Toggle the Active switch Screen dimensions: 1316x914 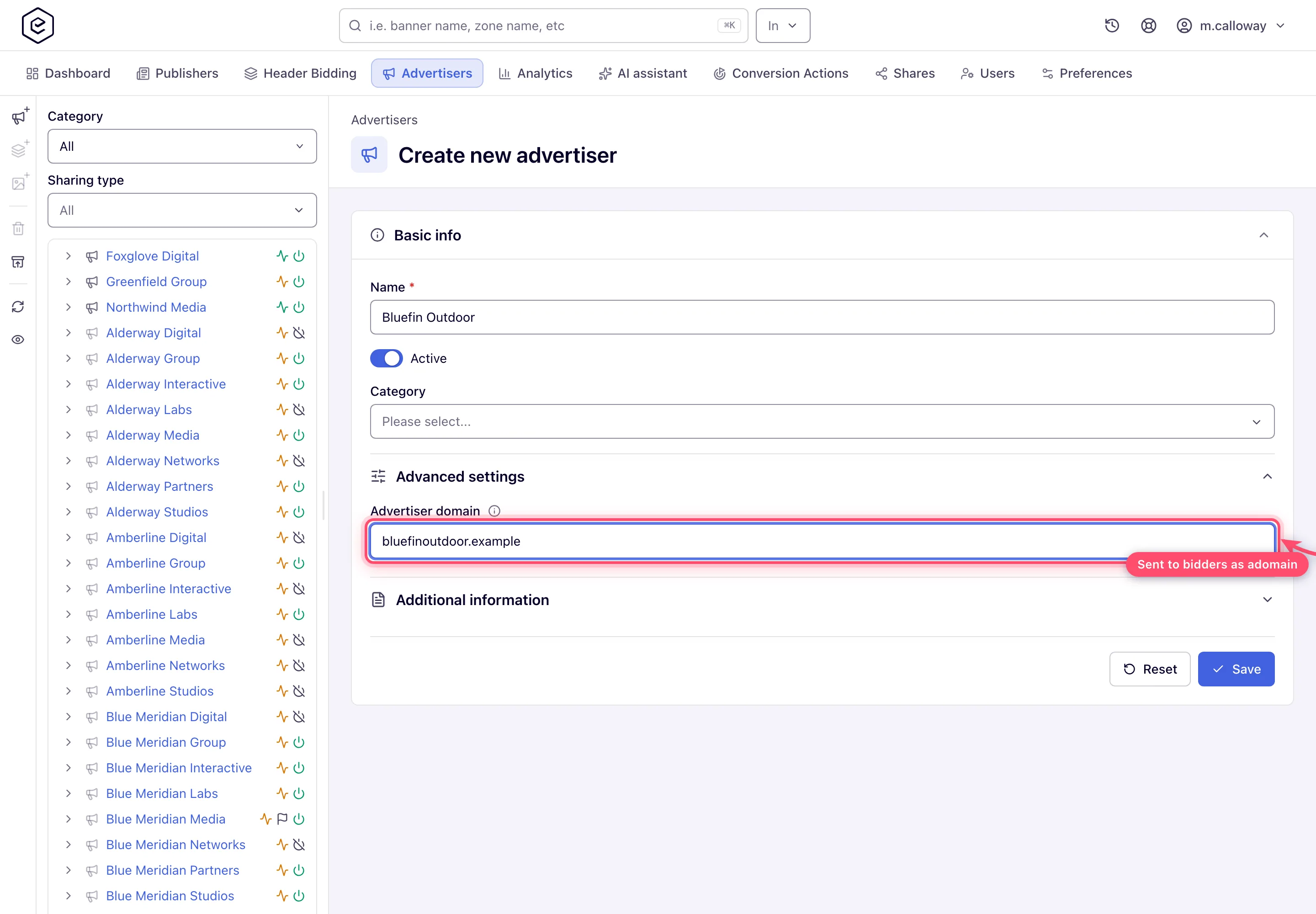tap(387, 358)
